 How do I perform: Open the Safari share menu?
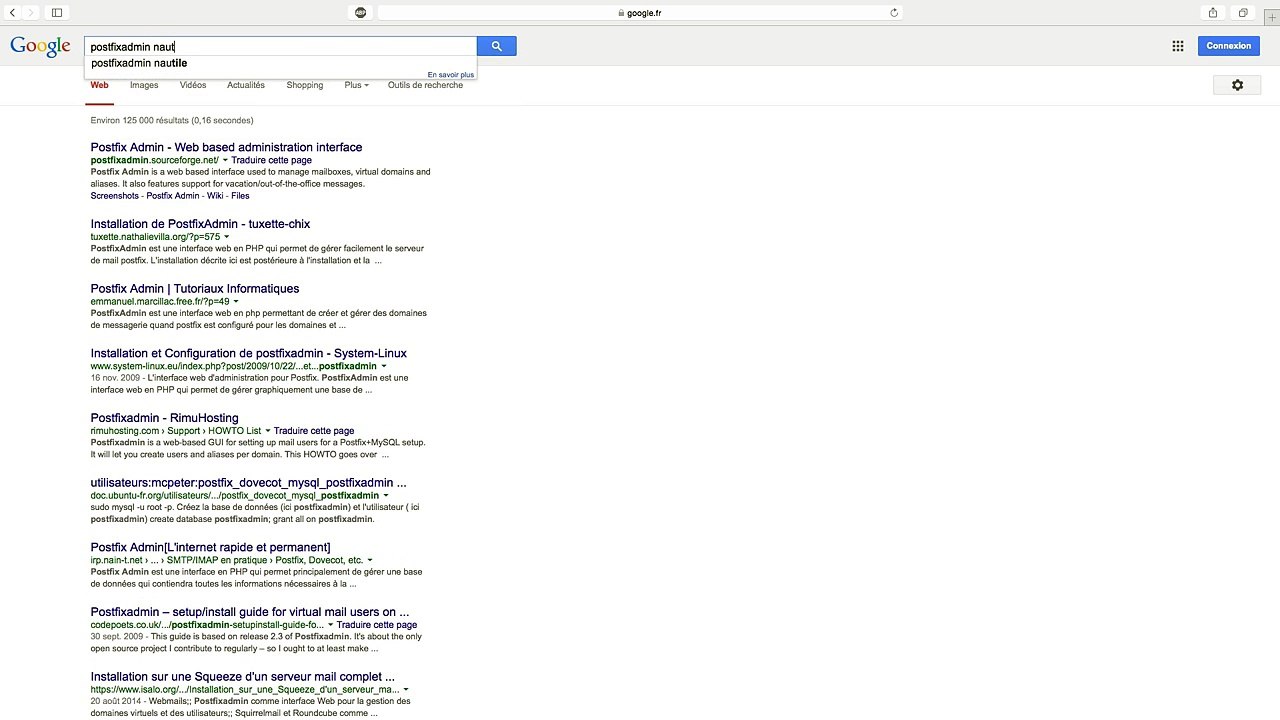click(x=1213, y=13)
